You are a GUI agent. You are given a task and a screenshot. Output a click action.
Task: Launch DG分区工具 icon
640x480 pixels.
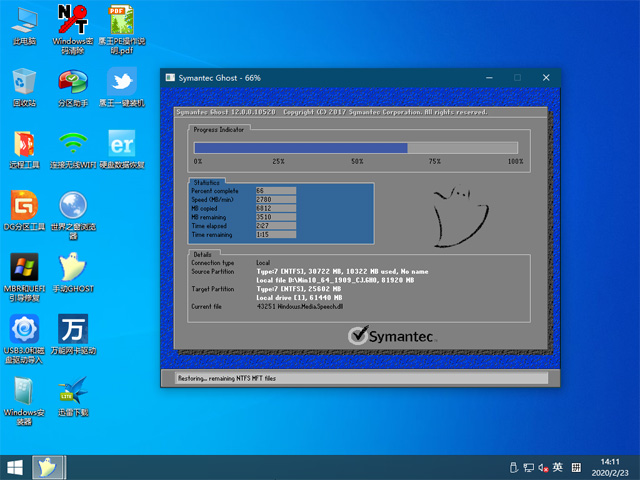[24, 211]
